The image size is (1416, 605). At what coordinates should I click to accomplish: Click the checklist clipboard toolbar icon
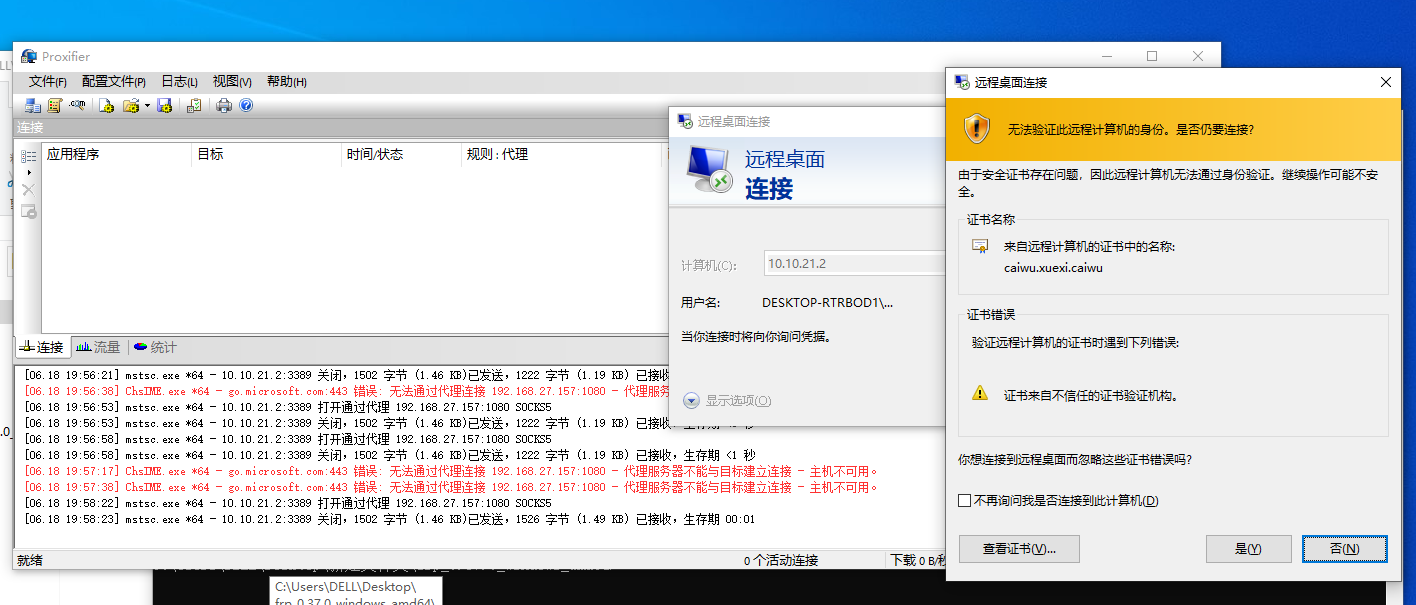tap(195, 105)
